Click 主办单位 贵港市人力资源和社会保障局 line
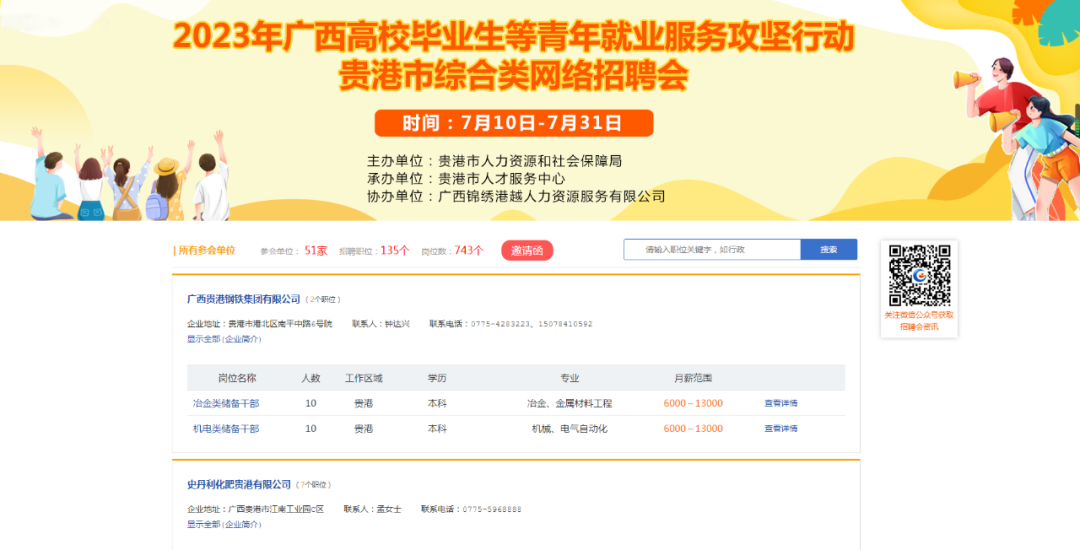The height and width of the screenshot is (550, 1080). (495, 161)
